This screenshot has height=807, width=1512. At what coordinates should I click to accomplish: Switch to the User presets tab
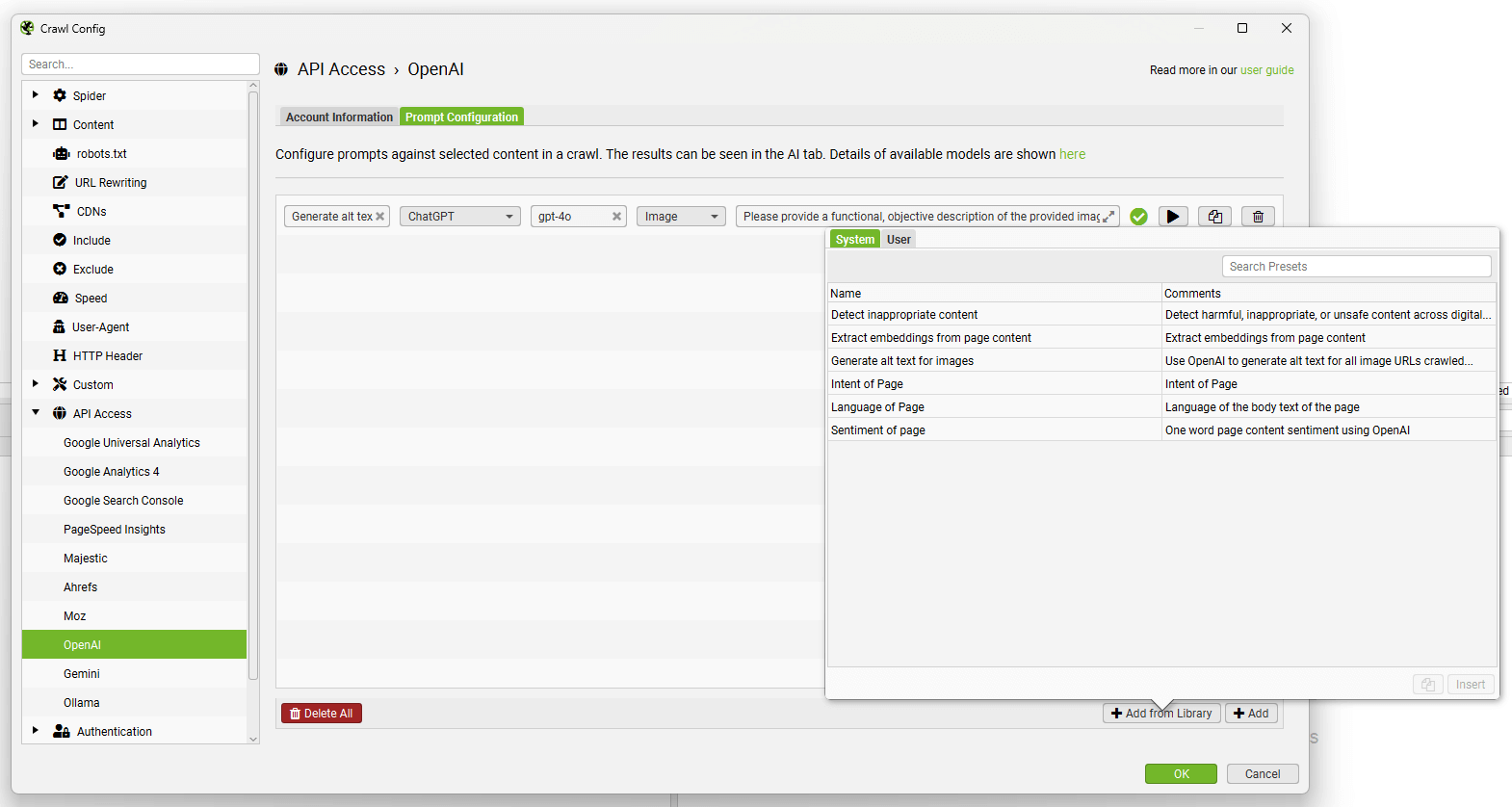tap(899, 240)
